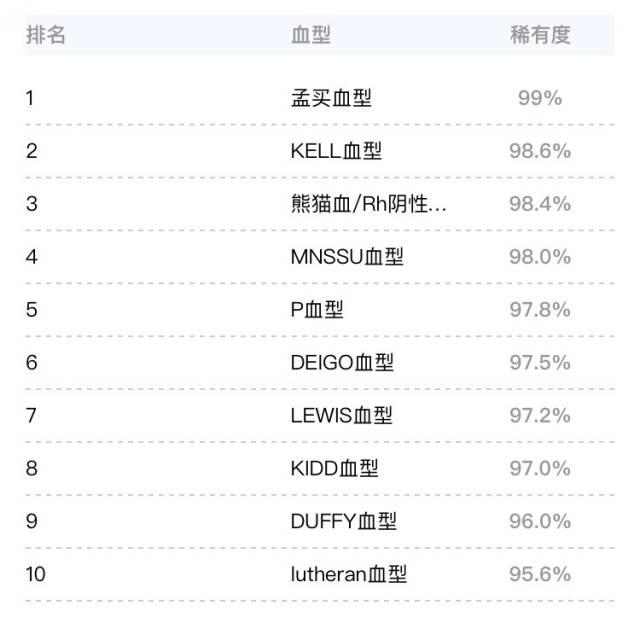Click the P血型 name
The height and width of the screenshot is (617, 640).
pos(317,310)
